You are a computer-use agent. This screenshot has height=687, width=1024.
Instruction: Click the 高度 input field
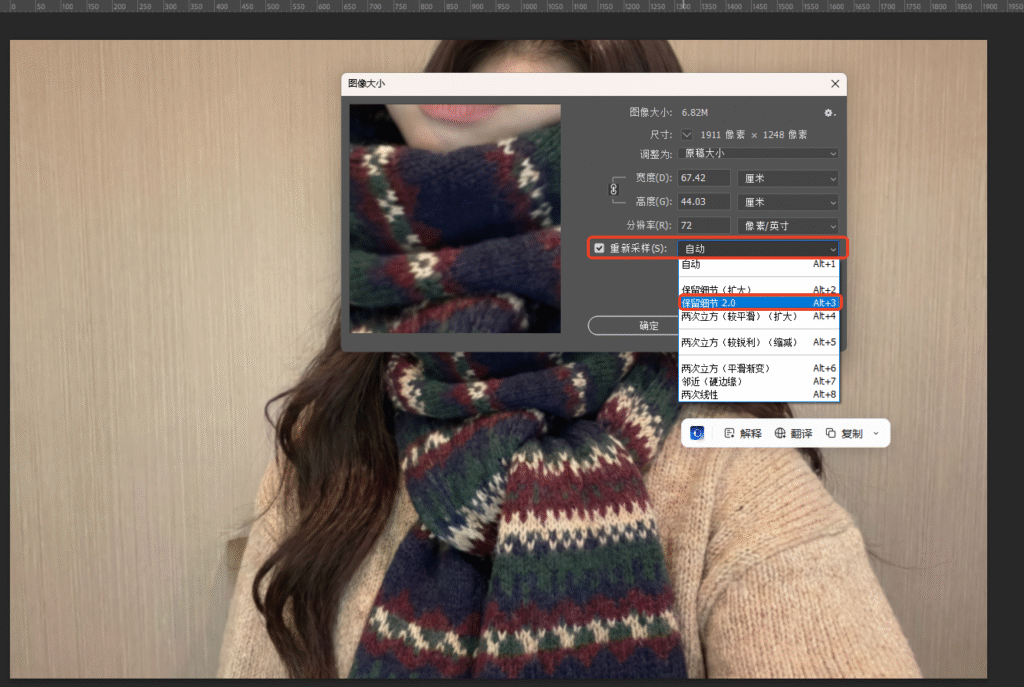(x=703, y=202)
